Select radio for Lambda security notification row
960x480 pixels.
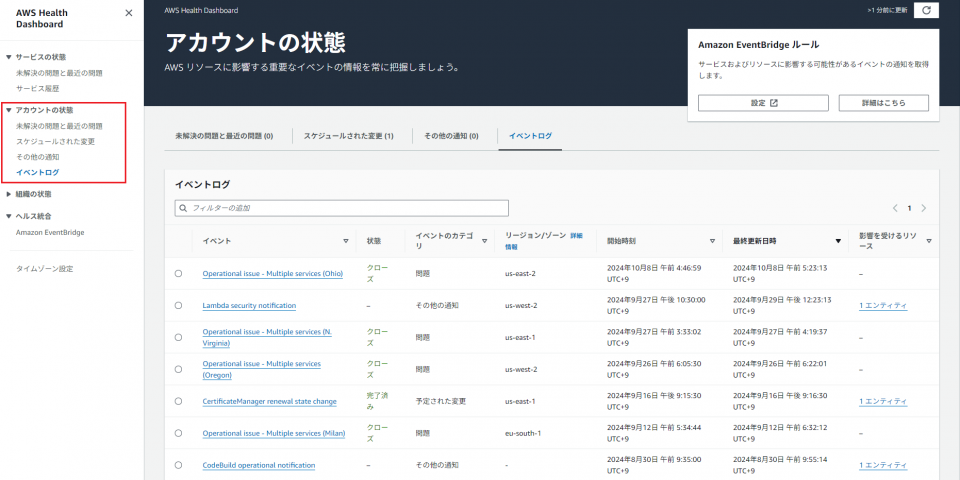(x=178, y=306)
